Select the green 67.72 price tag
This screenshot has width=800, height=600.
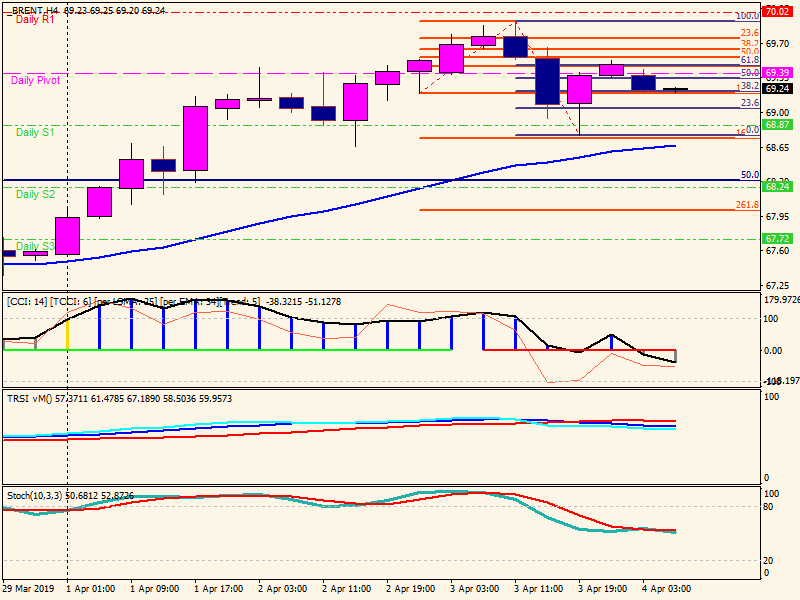777,239
